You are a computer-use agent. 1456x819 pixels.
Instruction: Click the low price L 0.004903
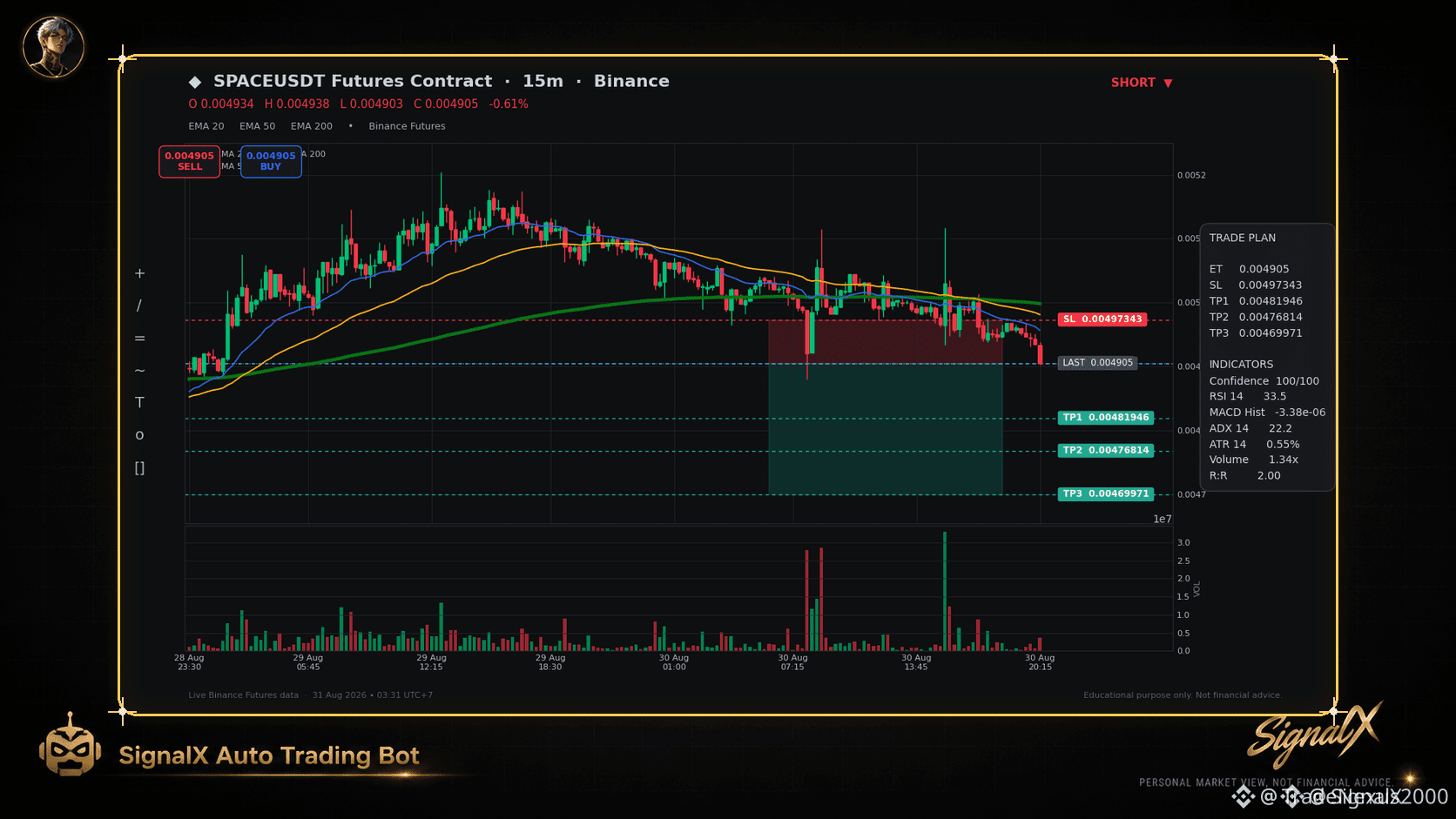coord(372,104)
